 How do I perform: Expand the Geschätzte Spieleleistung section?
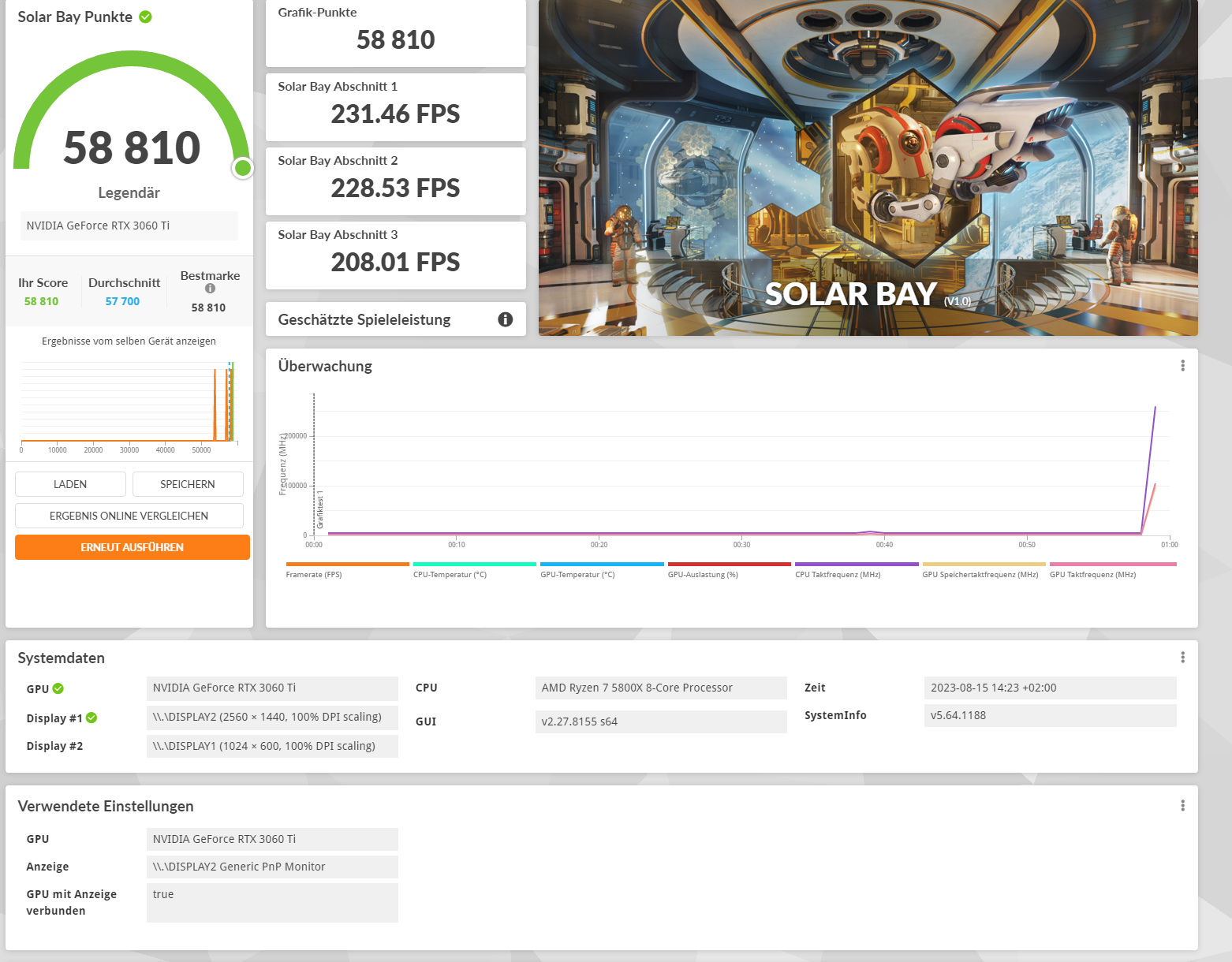pyautogui.click(x=396, y=319)
